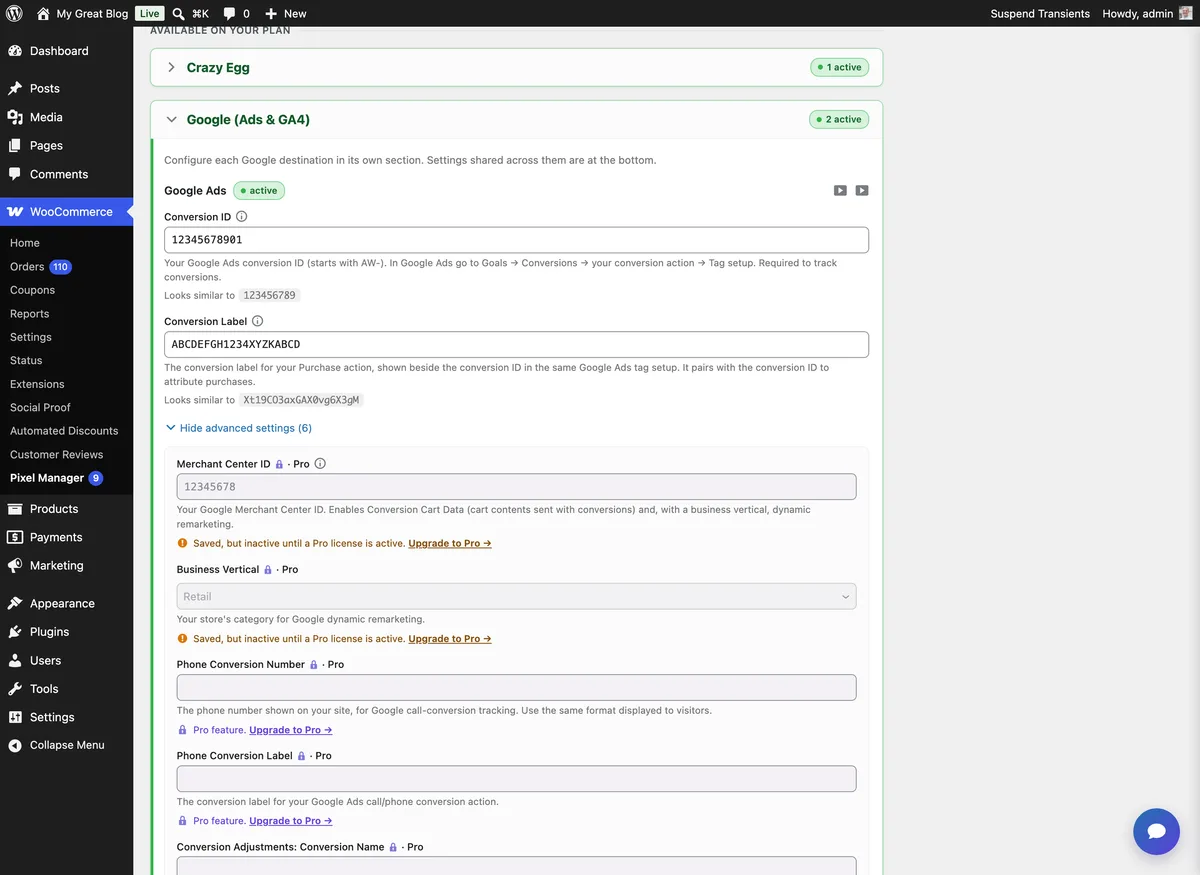
Task: Open the Pixel Manager submenu item
Action: (x=47, y=478)
